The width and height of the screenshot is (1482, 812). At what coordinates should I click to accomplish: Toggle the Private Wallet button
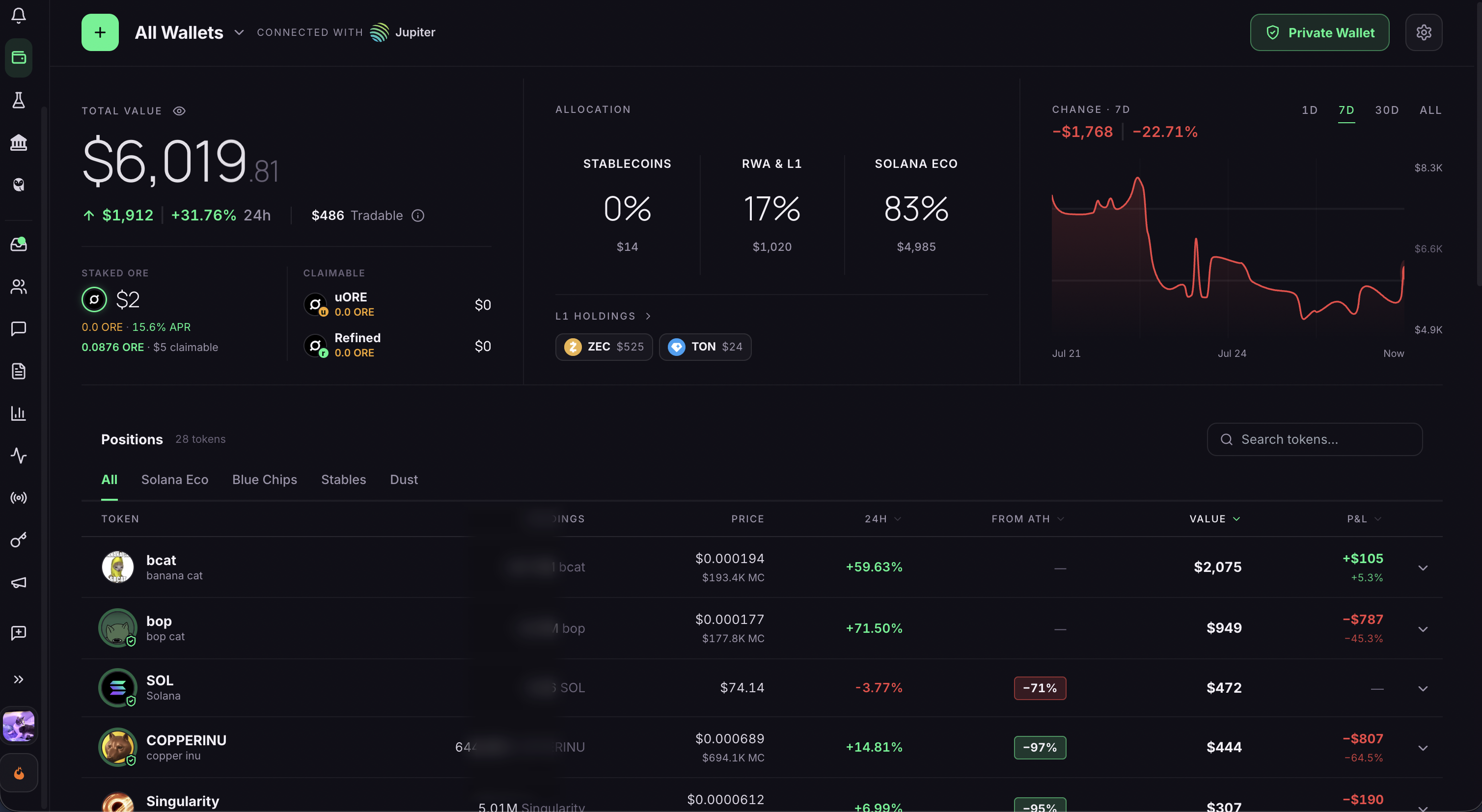1320,32
